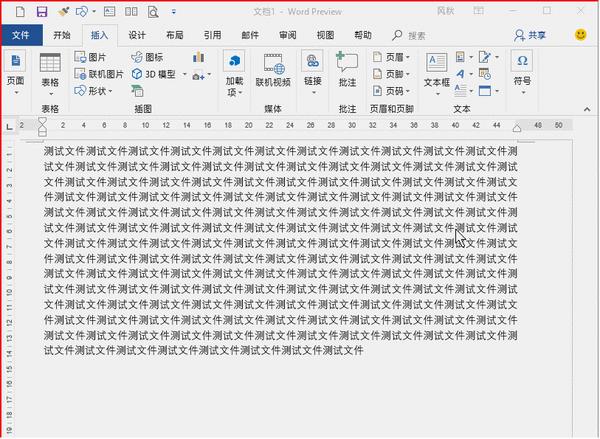This screenshot has height=439, width=600.
Task: Click the Save icon in quick access toolbar
Action: coord(42,11)
